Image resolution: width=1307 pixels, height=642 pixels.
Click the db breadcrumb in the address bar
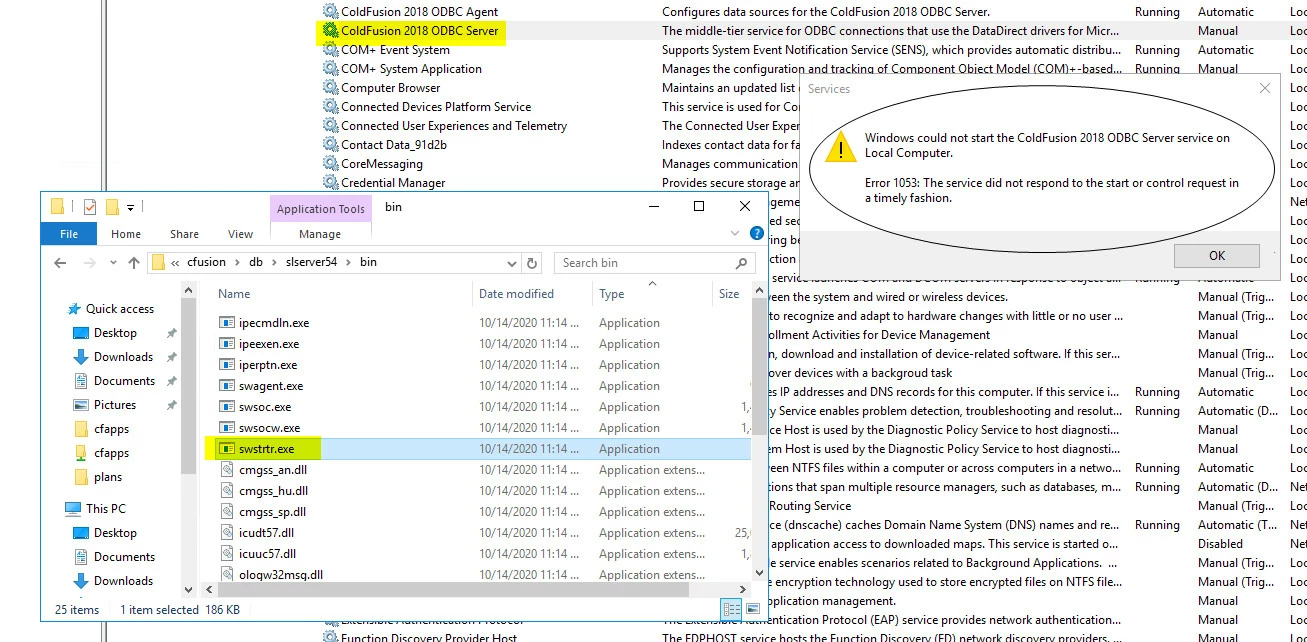[257, 262]
